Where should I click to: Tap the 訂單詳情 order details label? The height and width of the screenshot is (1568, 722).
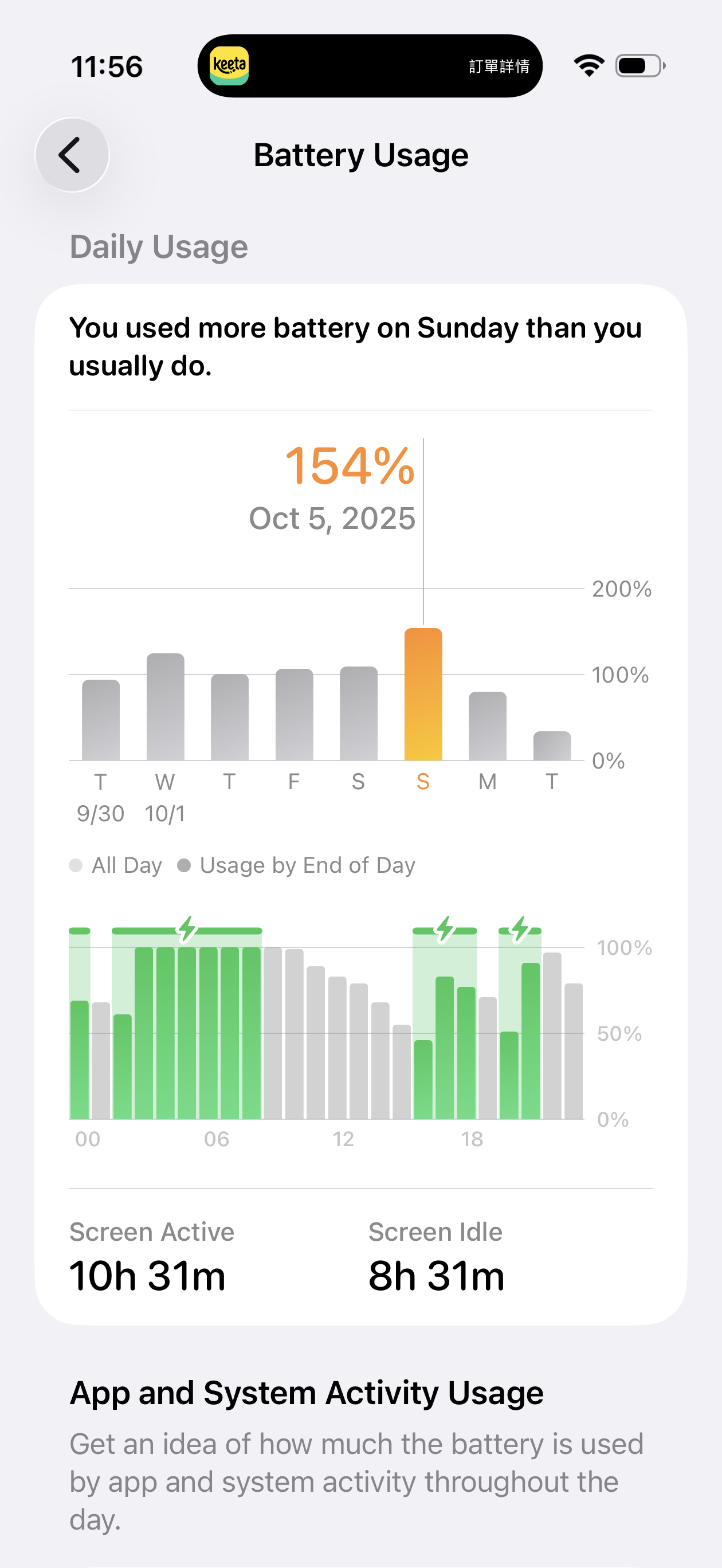tap(499, 66)
